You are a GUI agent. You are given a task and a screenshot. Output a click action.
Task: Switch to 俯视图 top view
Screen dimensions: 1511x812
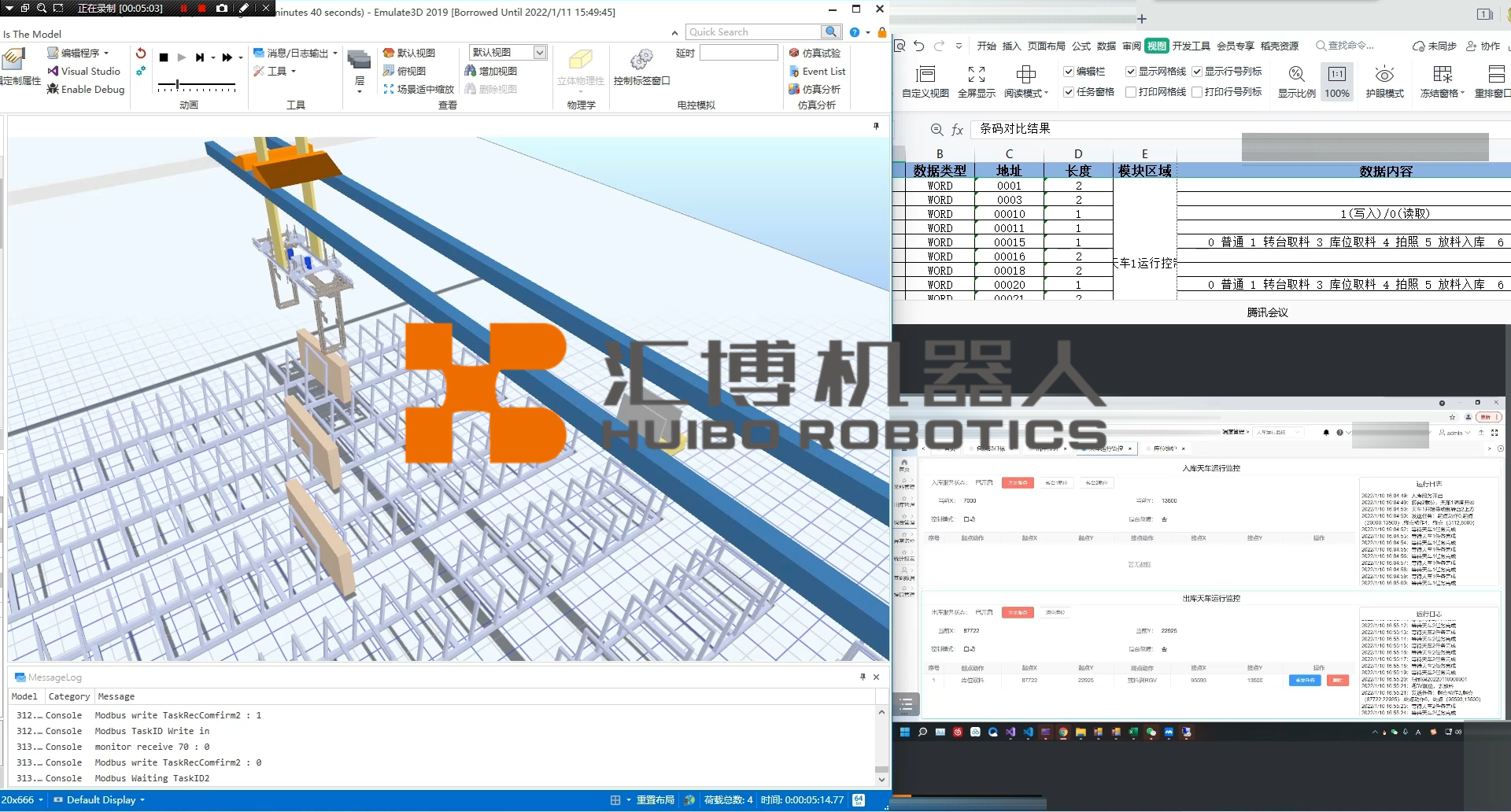click(x=405, y=71)
